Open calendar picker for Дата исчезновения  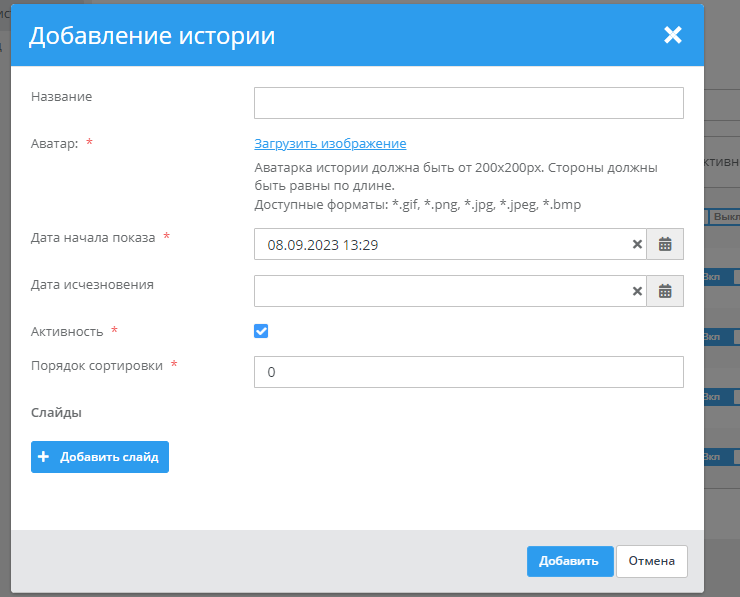pyautogui.click(x=665, y=291)
